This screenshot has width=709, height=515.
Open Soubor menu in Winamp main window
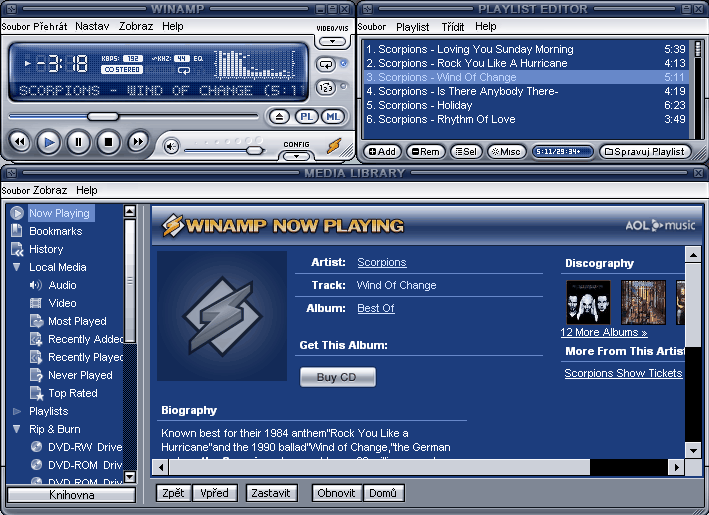coord(16,26)
